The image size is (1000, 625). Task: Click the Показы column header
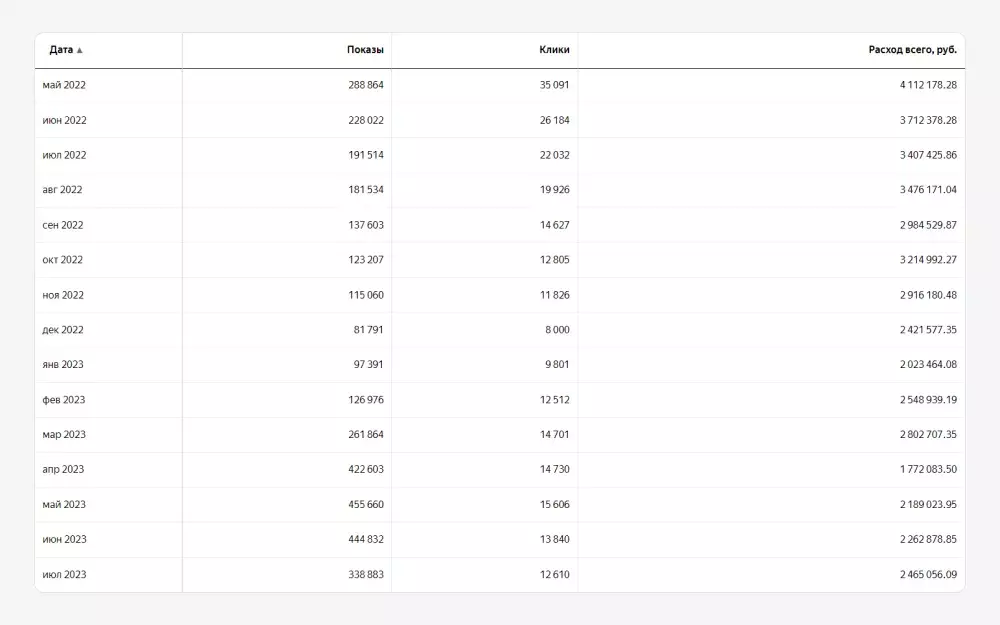point(365,50)
